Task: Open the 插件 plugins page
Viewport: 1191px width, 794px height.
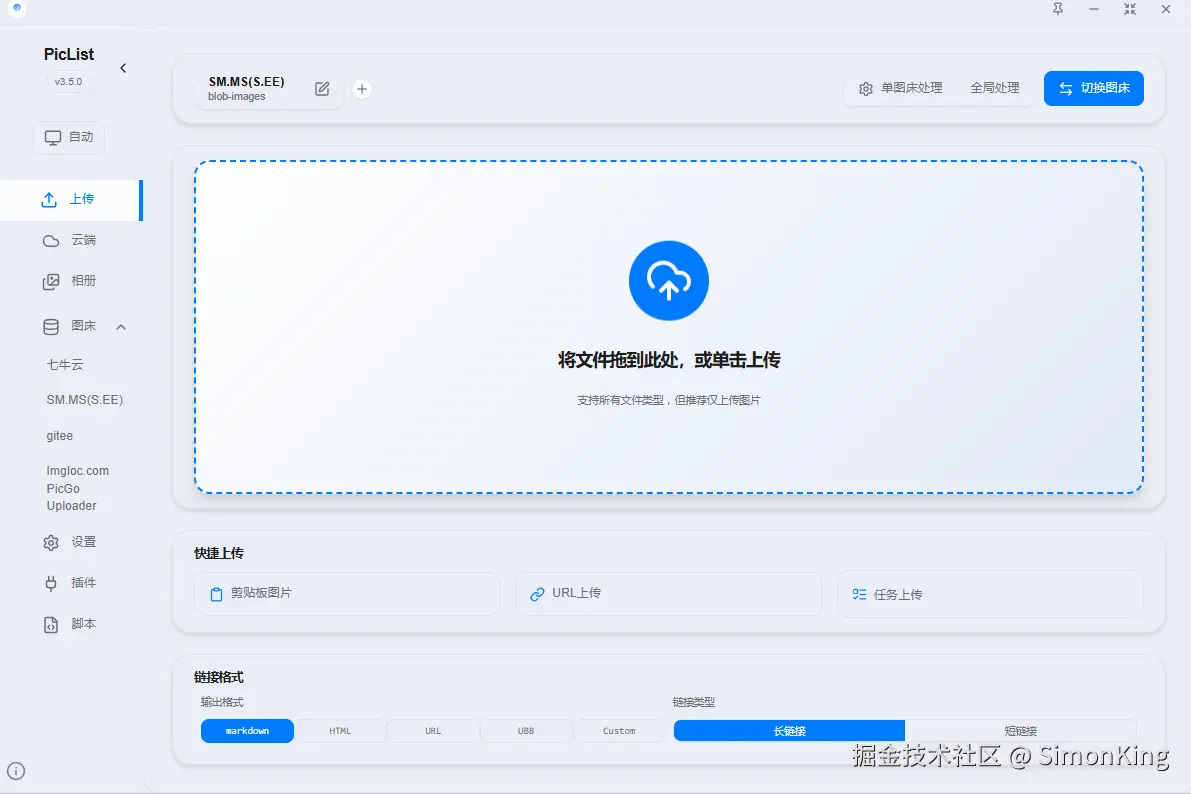Action: 71,583
